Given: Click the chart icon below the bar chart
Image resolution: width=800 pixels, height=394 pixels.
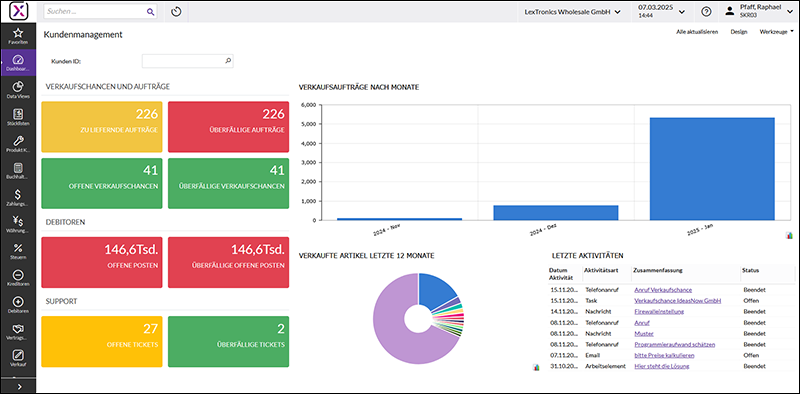Looking at the screenshot, I should [790, 235].
